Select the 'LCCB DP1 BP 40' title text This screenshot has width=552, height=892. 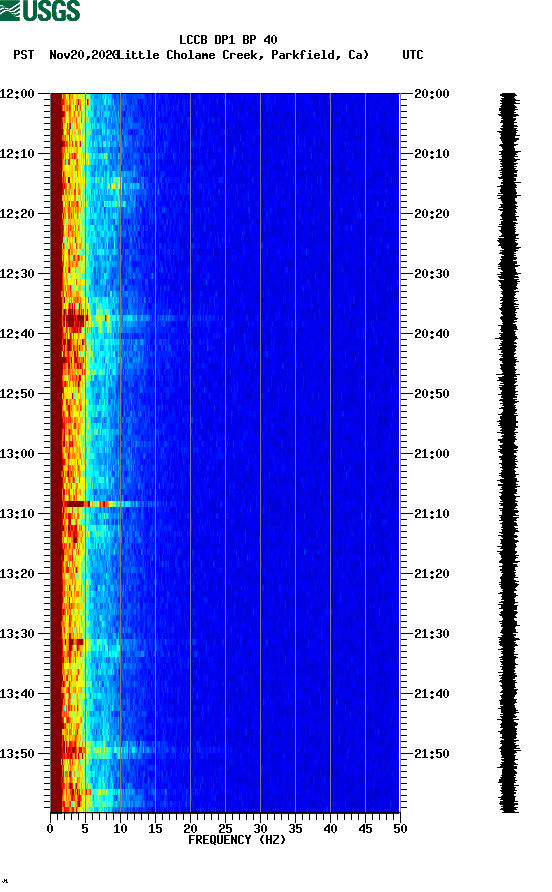[x=228, y=40]
